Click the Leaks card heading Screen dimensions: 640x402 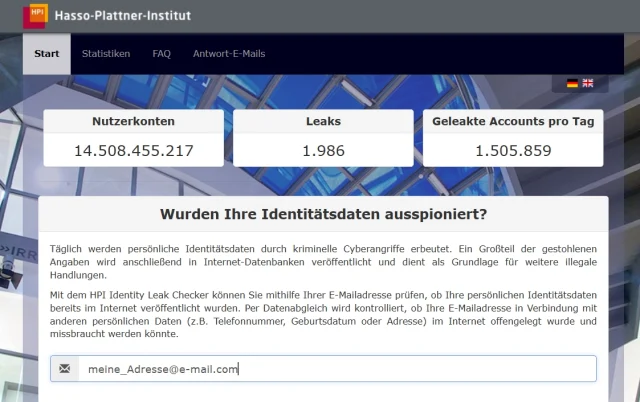[323, 121]
